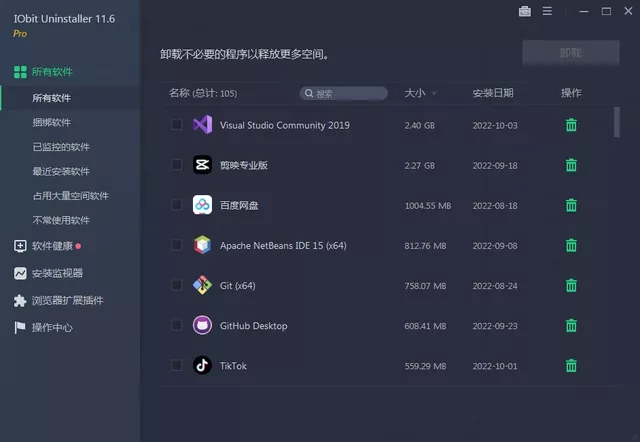Click the 卸载 button at top right
Viewport: 640px width, 442px height.
(571, 53)
